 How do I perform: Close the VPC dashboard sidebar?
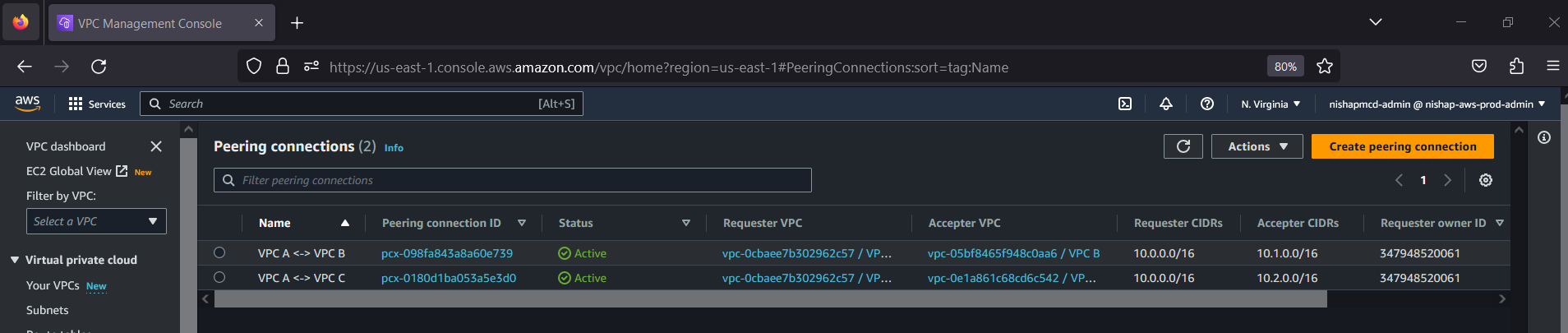tap(156, 146)
